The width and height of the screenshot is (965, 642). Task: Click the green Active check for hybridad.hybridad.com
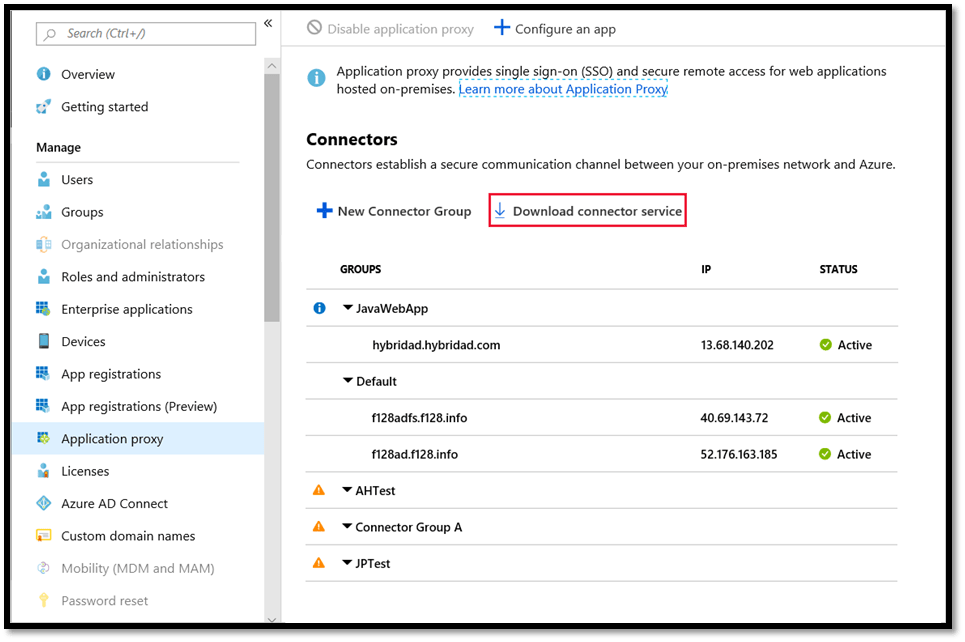click(826, 345)
